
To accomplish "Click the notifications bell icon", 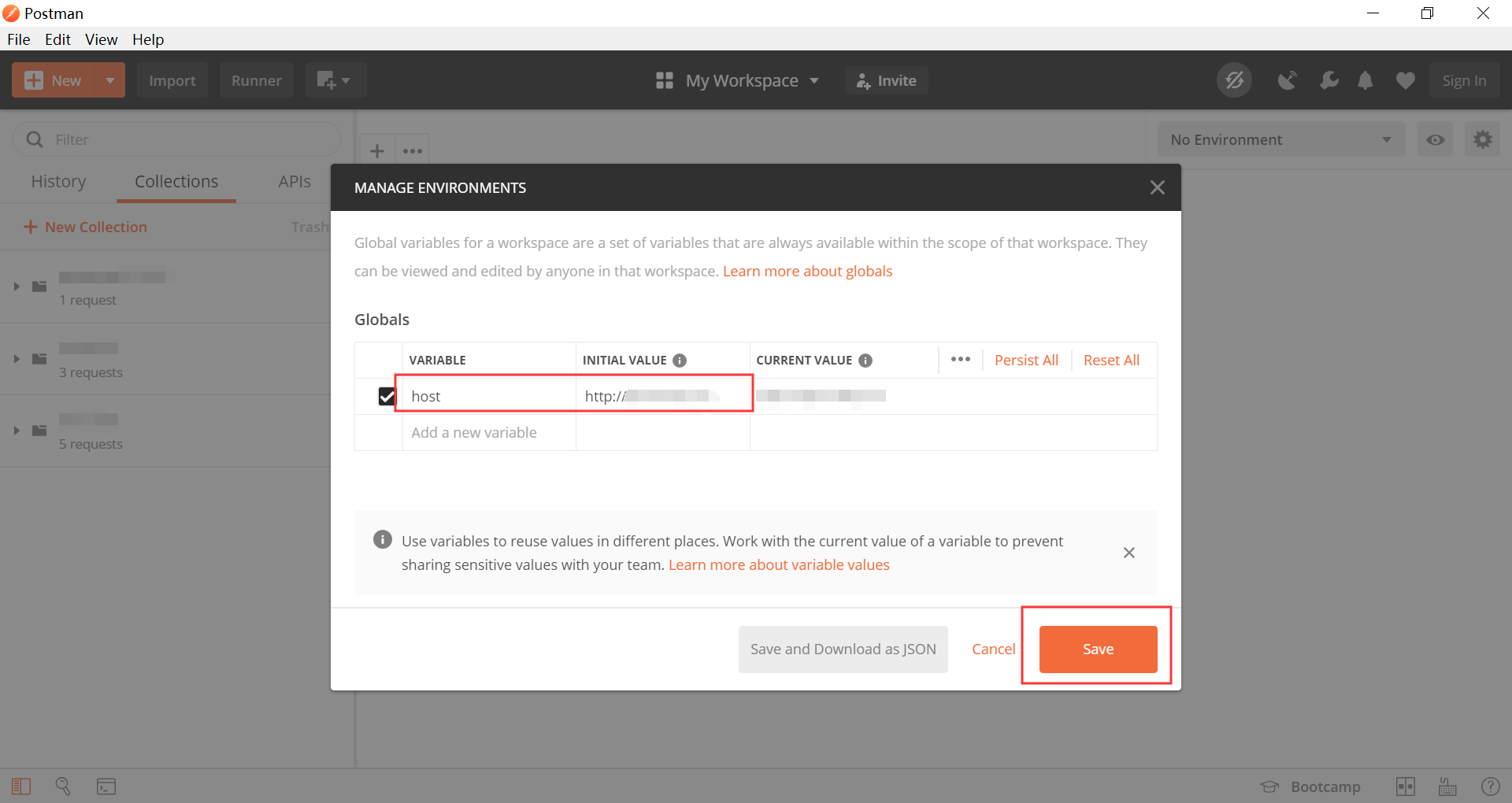I will (x=1366, y=80).
